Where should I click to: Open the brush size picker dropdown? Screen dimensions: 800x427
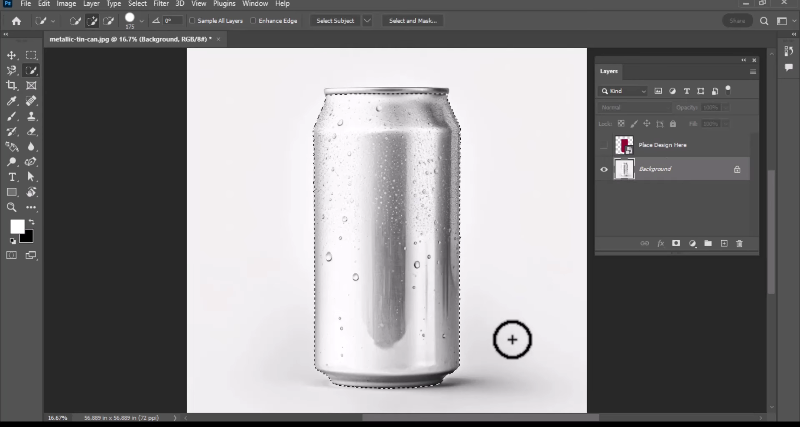142,20
